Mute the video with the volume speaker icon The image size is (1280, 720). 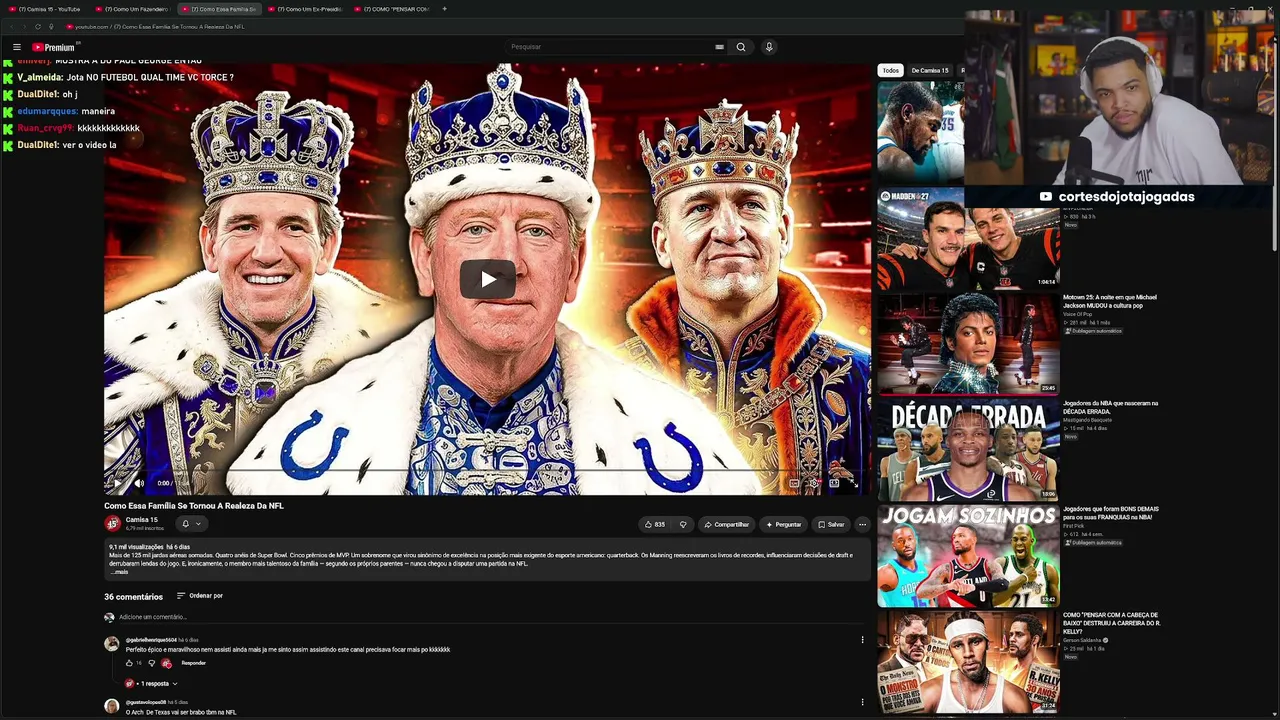click(139, 483)
